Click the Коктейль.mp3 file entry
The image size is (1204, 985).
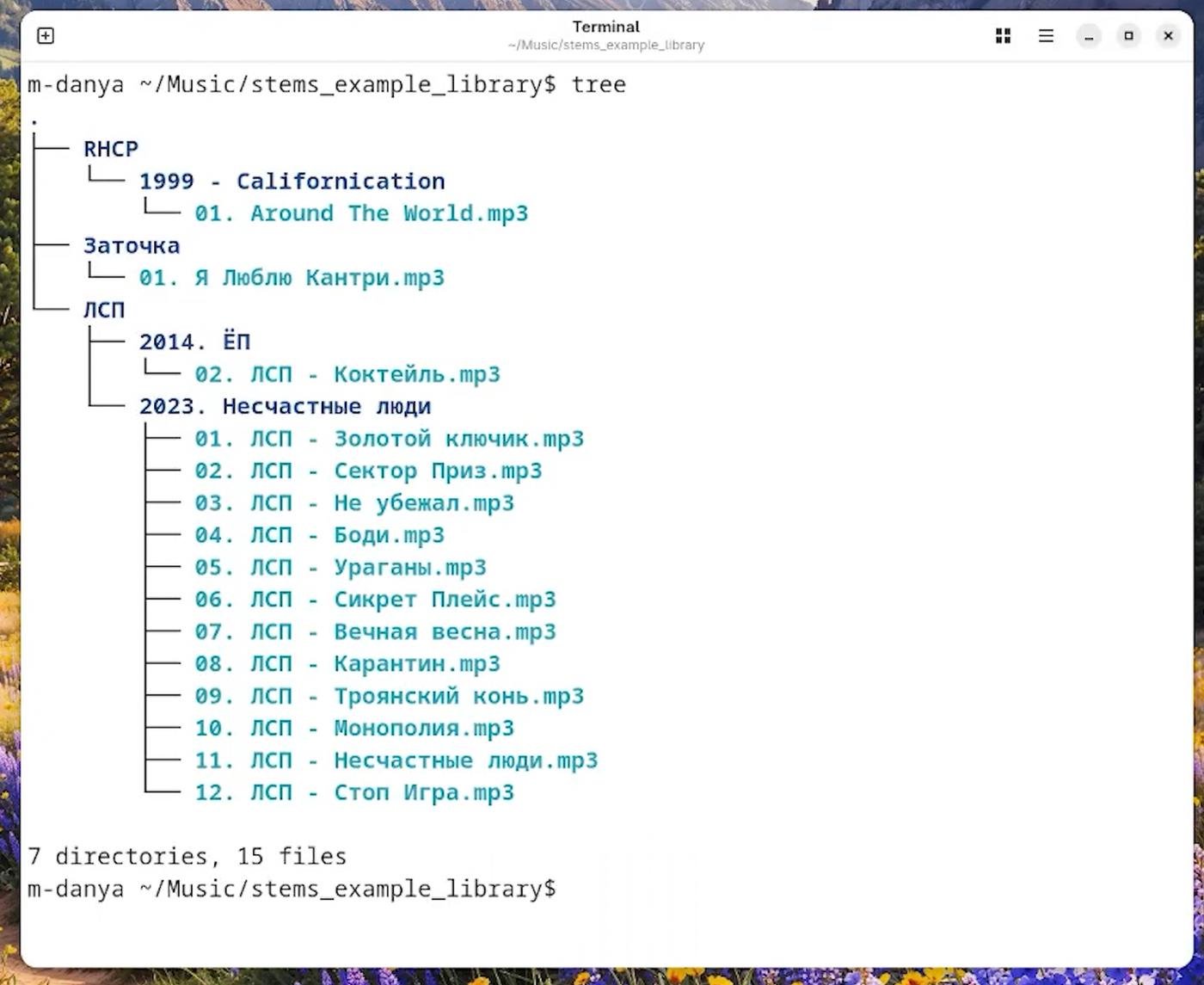[x=347, y=374]
